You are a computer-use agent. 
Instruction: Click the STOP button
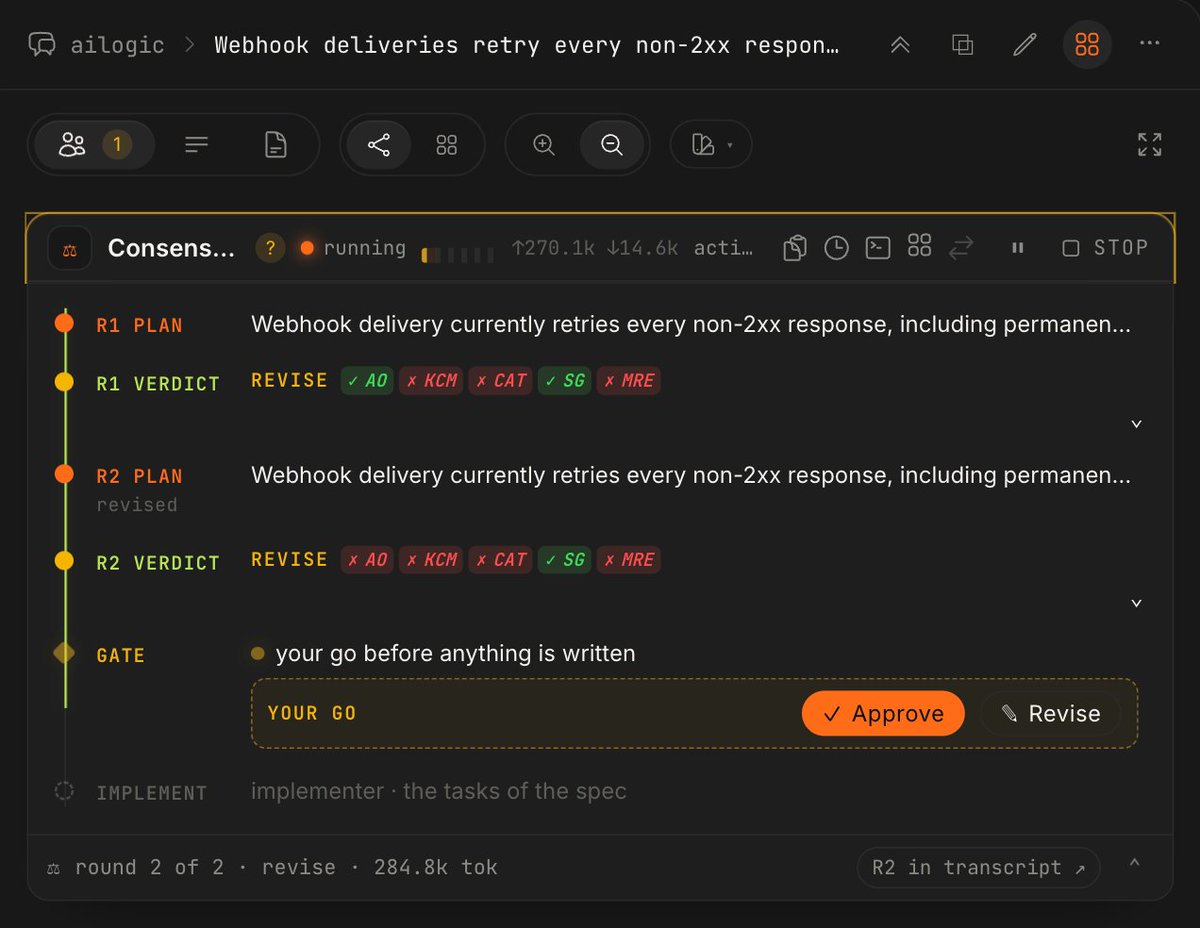(x=1105, y=248)
